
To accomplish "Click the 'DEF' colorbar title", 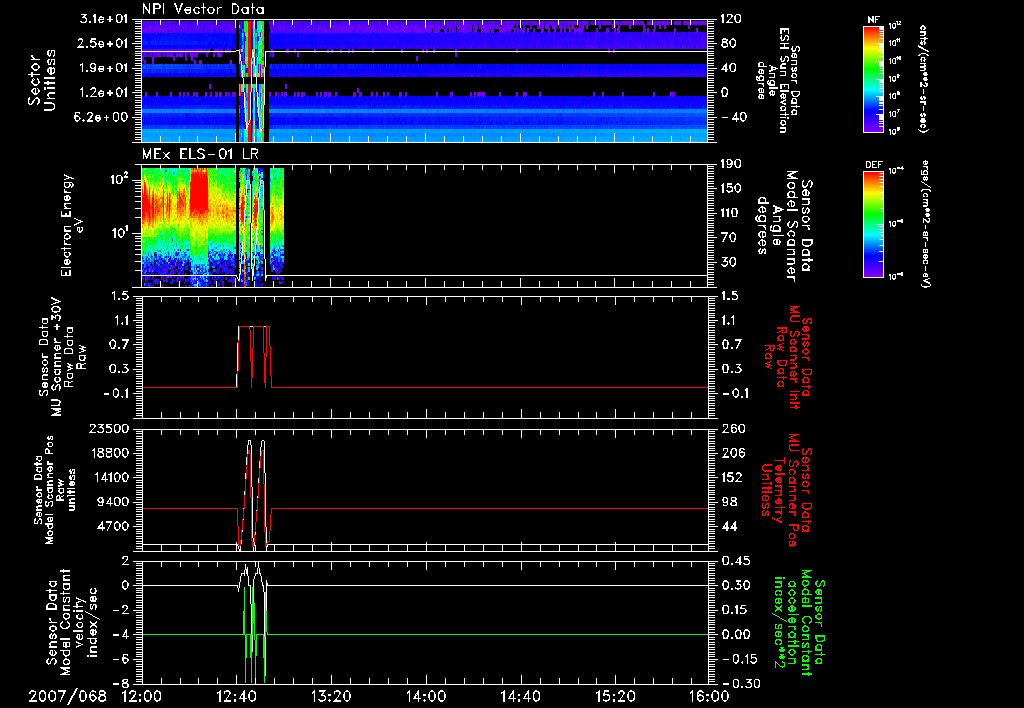I will pos(874,165).
